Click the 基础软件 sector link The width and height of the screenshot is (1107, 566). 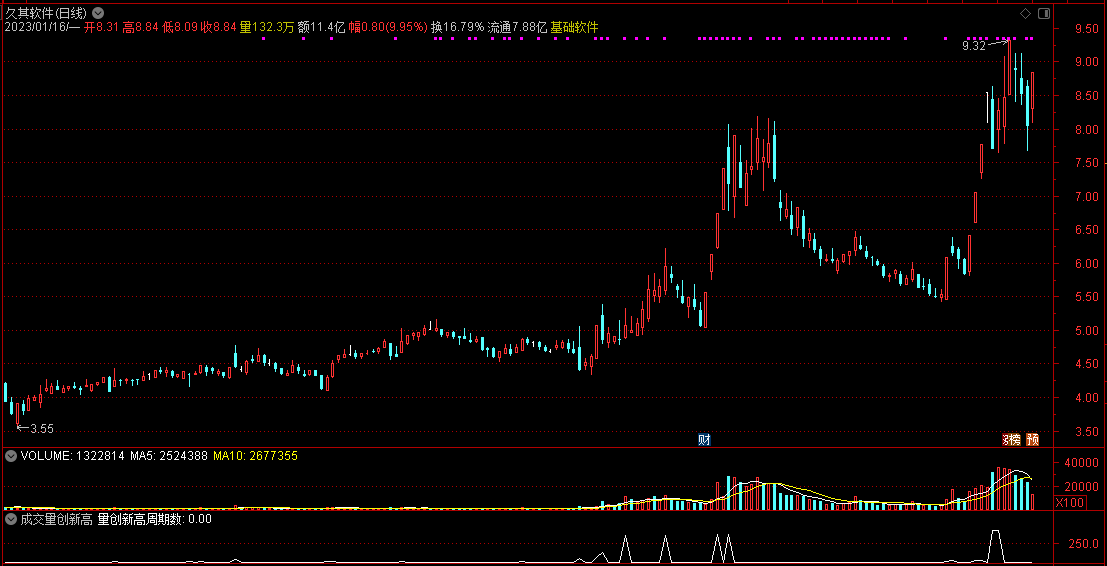point(574,28)
